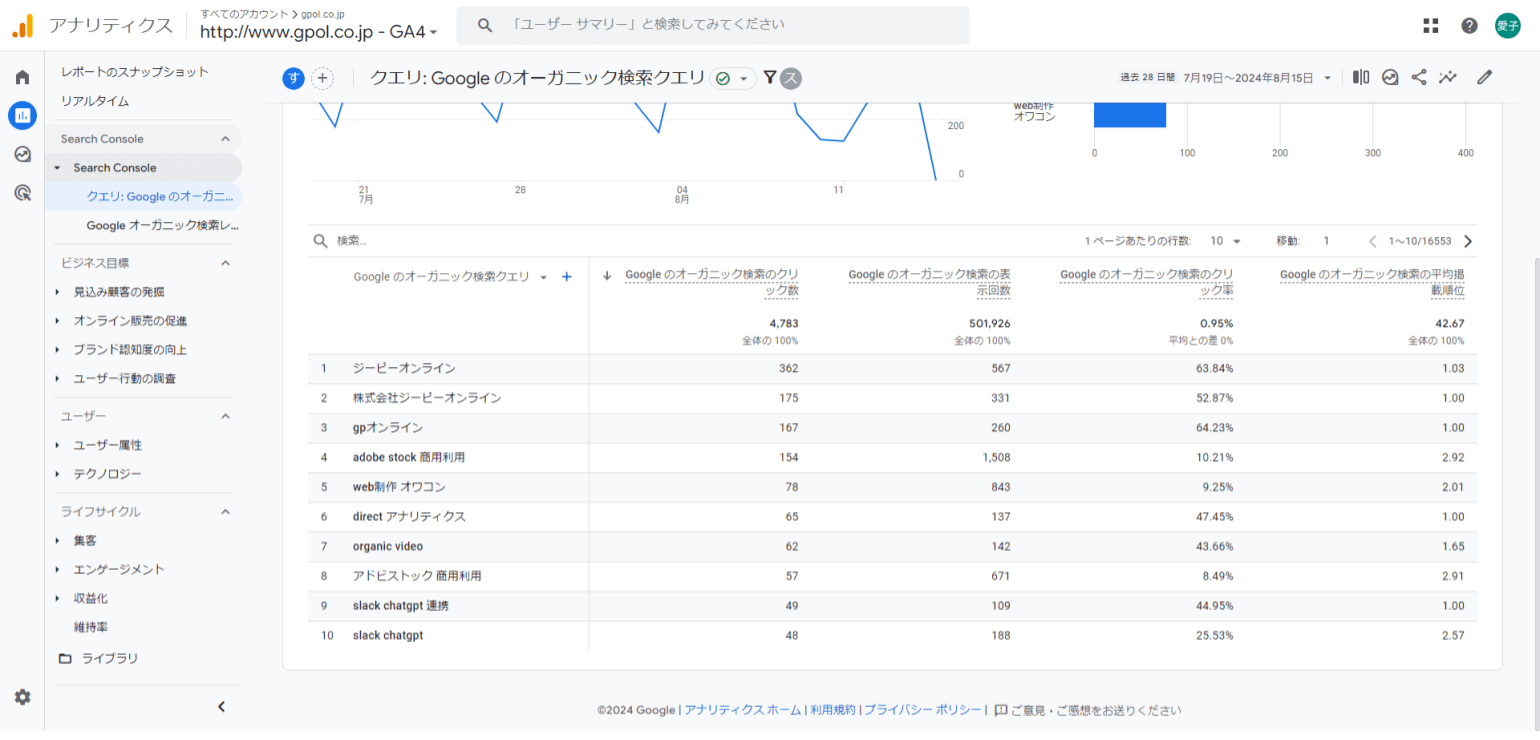Go to next table page arrow
The image size is (1540, 740).
1468,241
